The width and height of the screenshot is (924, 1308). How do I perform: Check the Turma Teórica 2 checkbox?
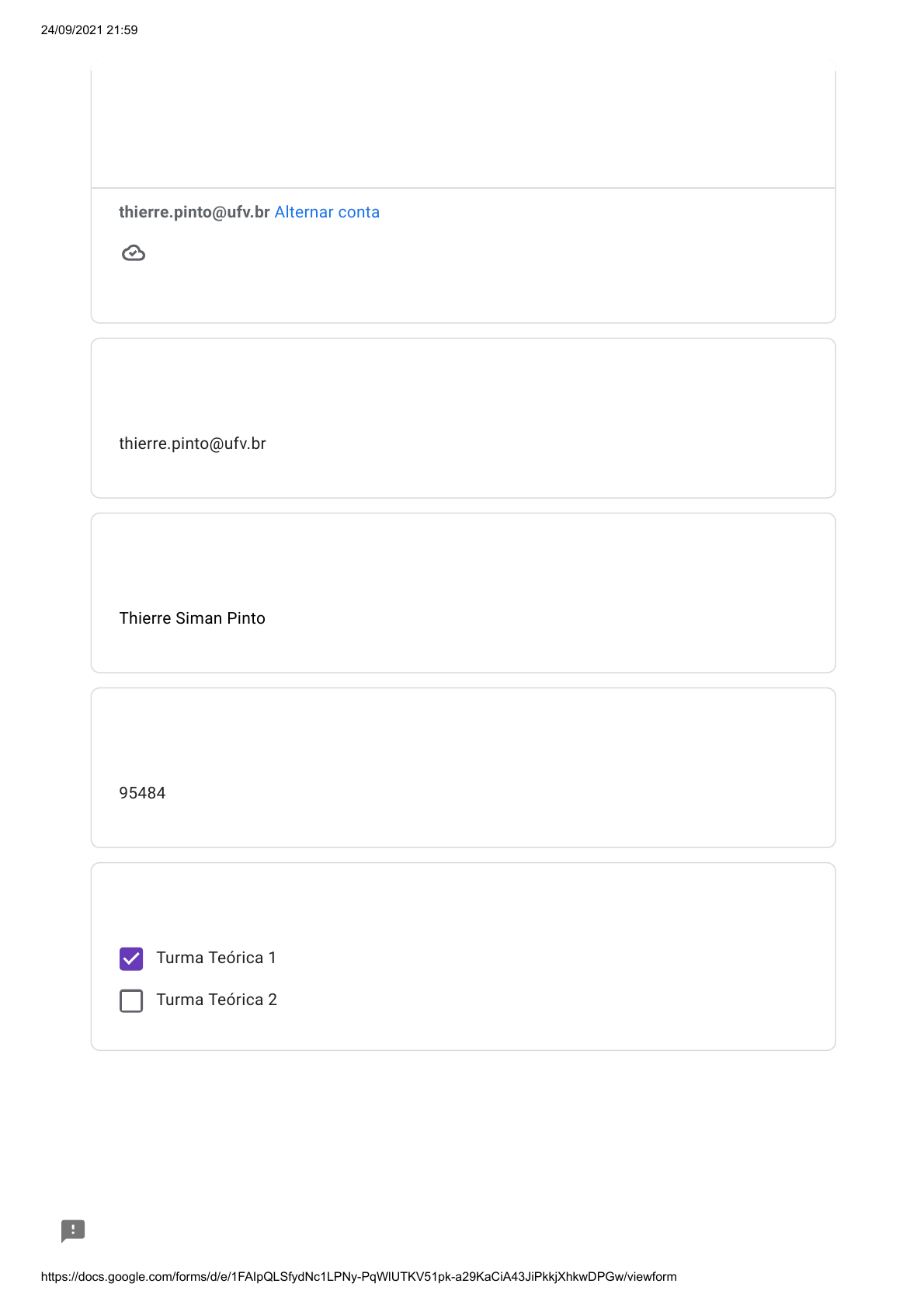point(131,1000)
